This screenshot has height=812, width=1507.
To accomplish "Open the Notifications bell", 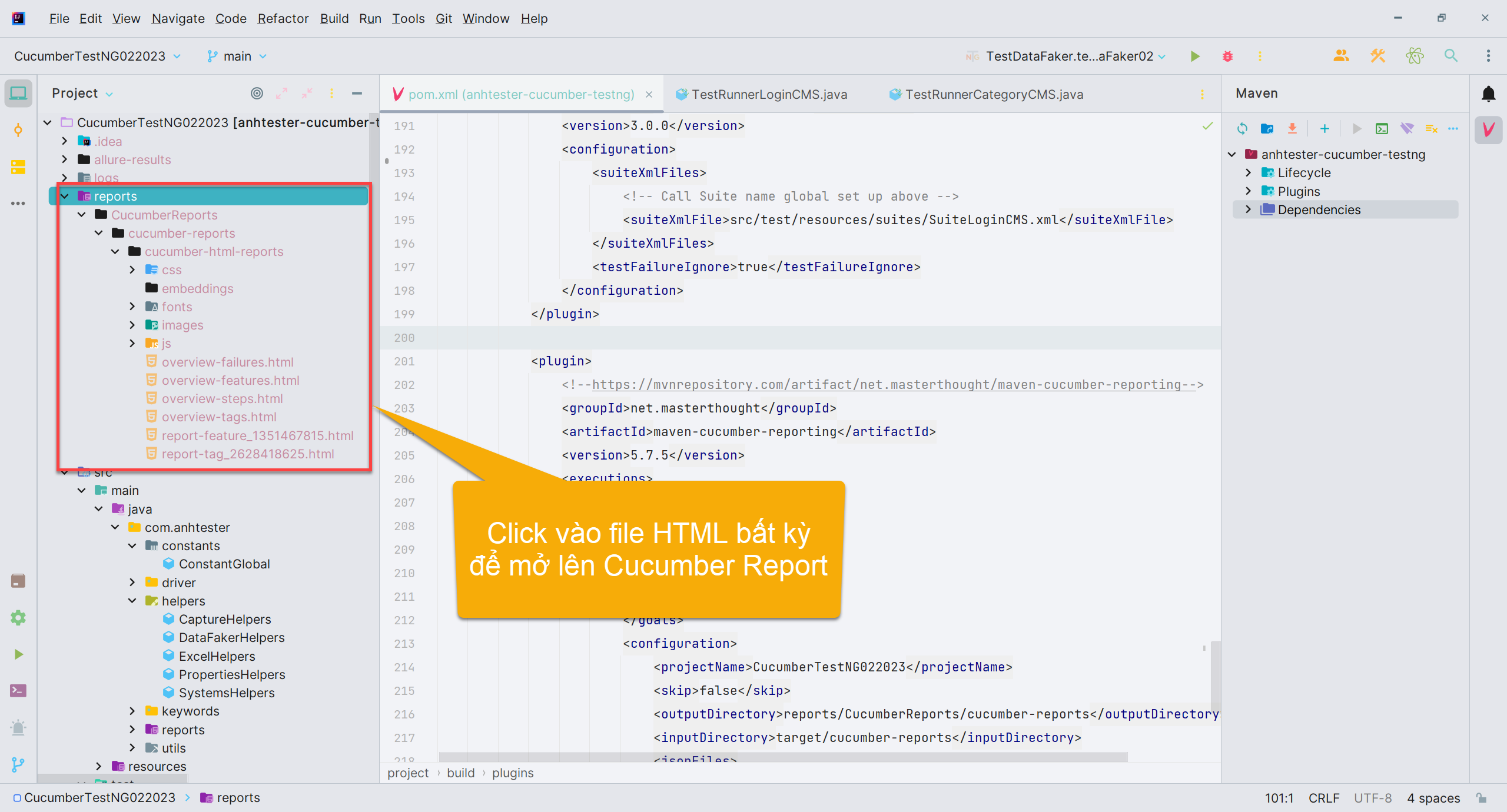I will coord(1488,94).
